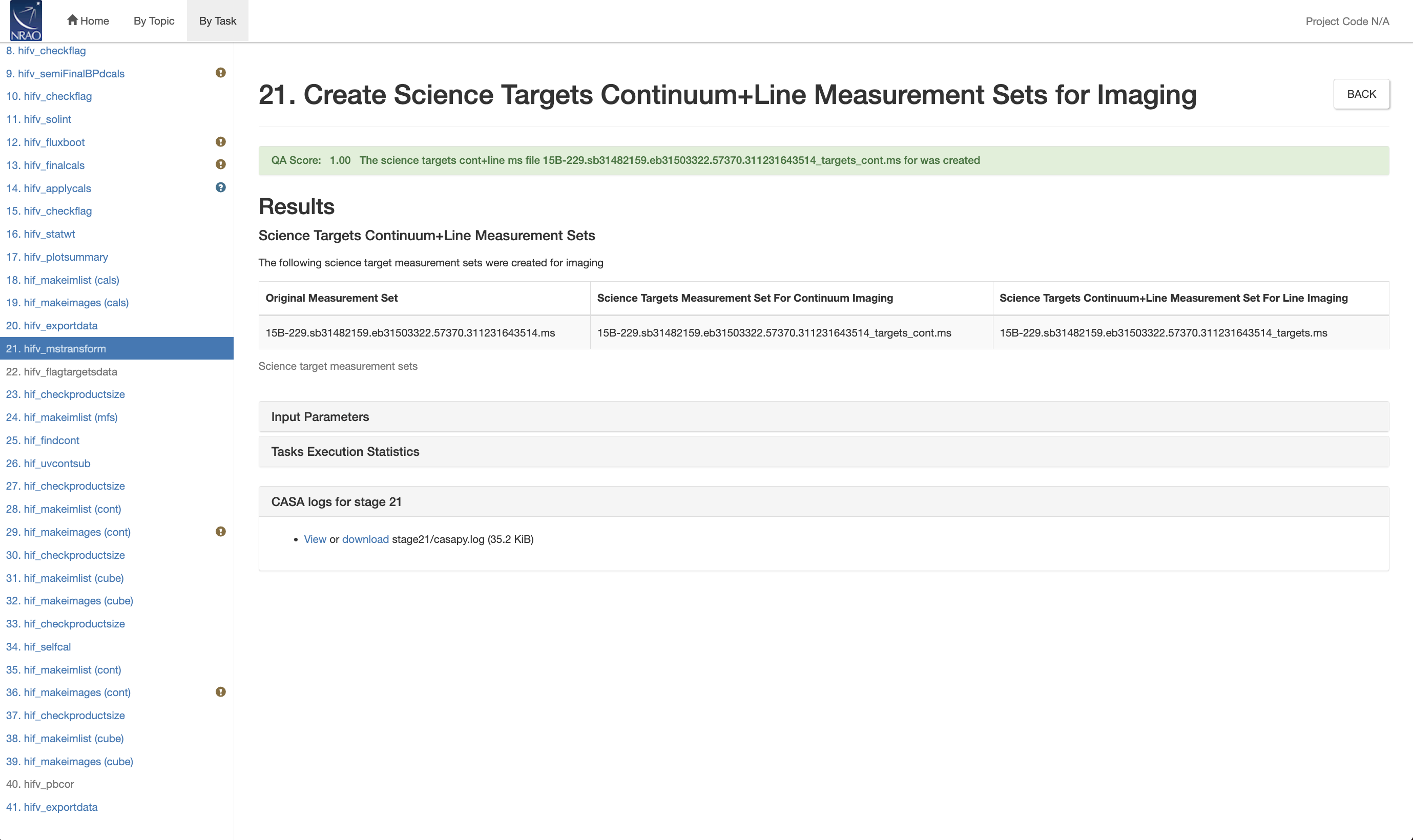Click warning icon beside hifv_semiFinalBPdcals

[221, 72]
